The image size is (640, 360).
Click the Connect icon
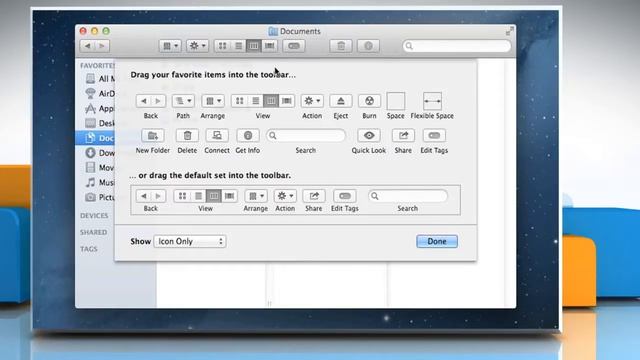[x=217, y=136]
